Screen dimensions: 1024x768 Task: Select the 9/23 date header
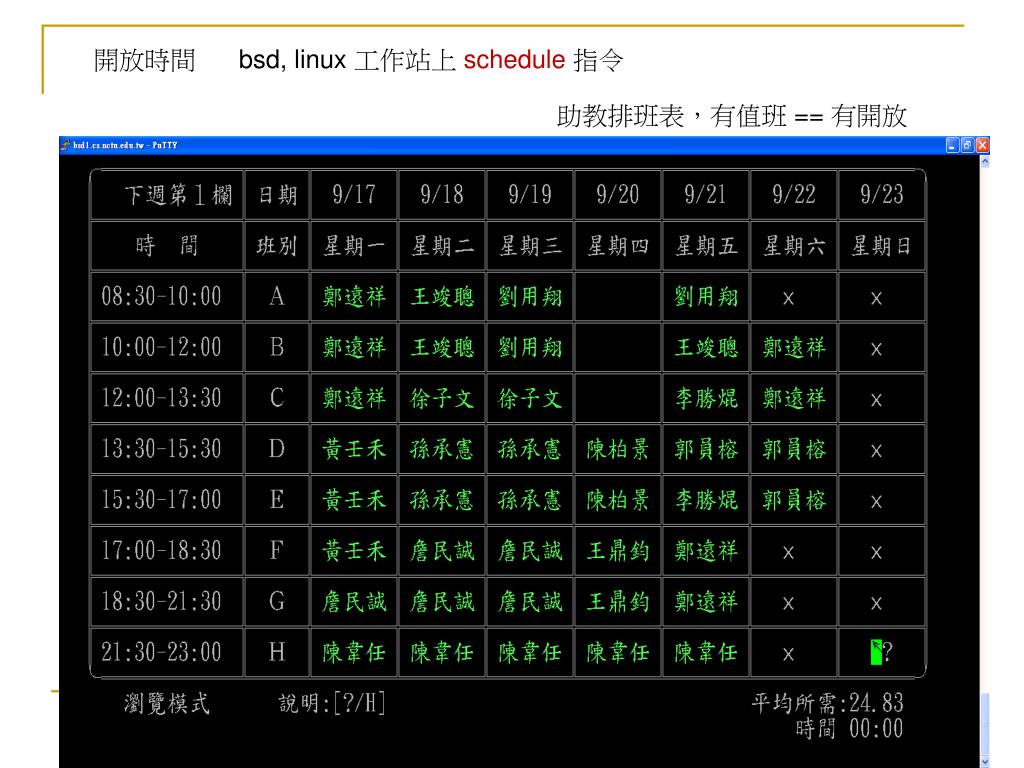pyautogui.click(x=882, y=195)
